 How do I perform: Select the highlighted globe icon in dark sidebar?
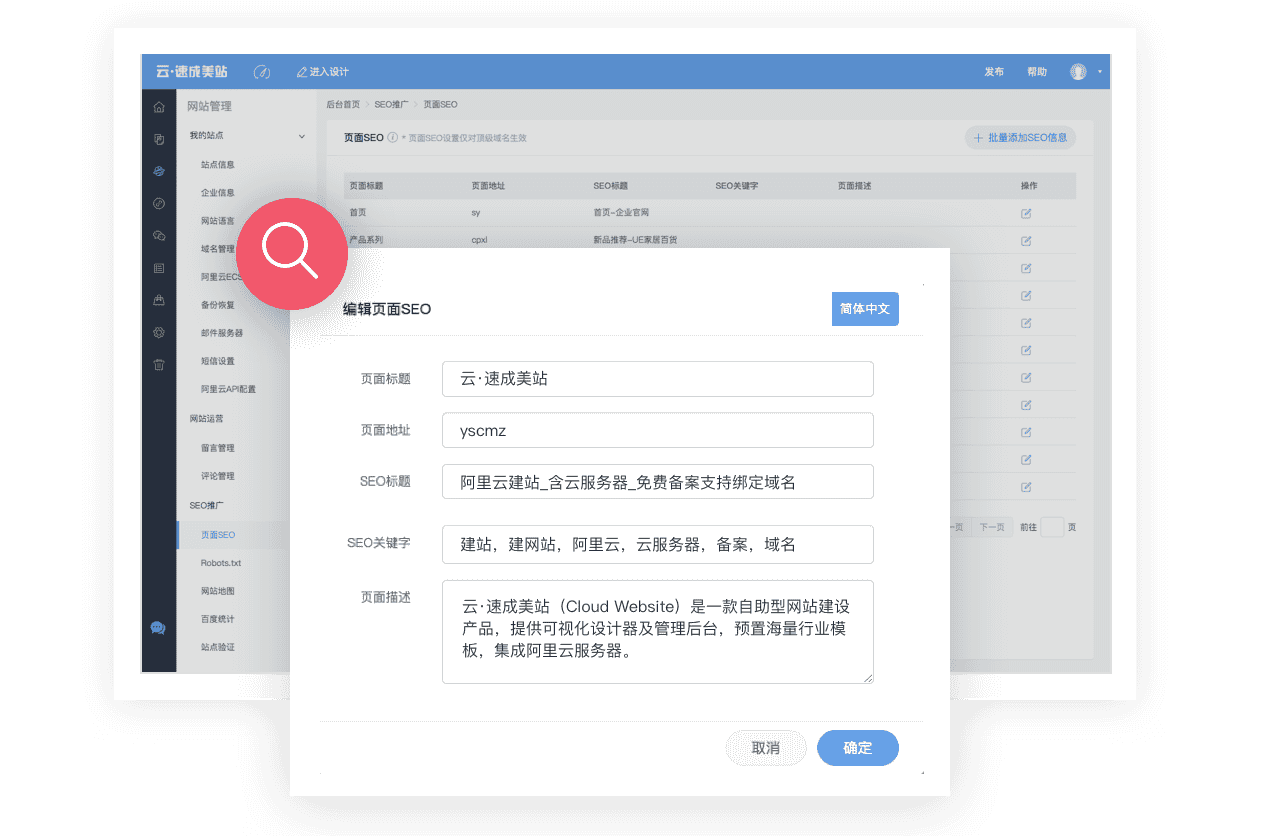tap(158, 171)
